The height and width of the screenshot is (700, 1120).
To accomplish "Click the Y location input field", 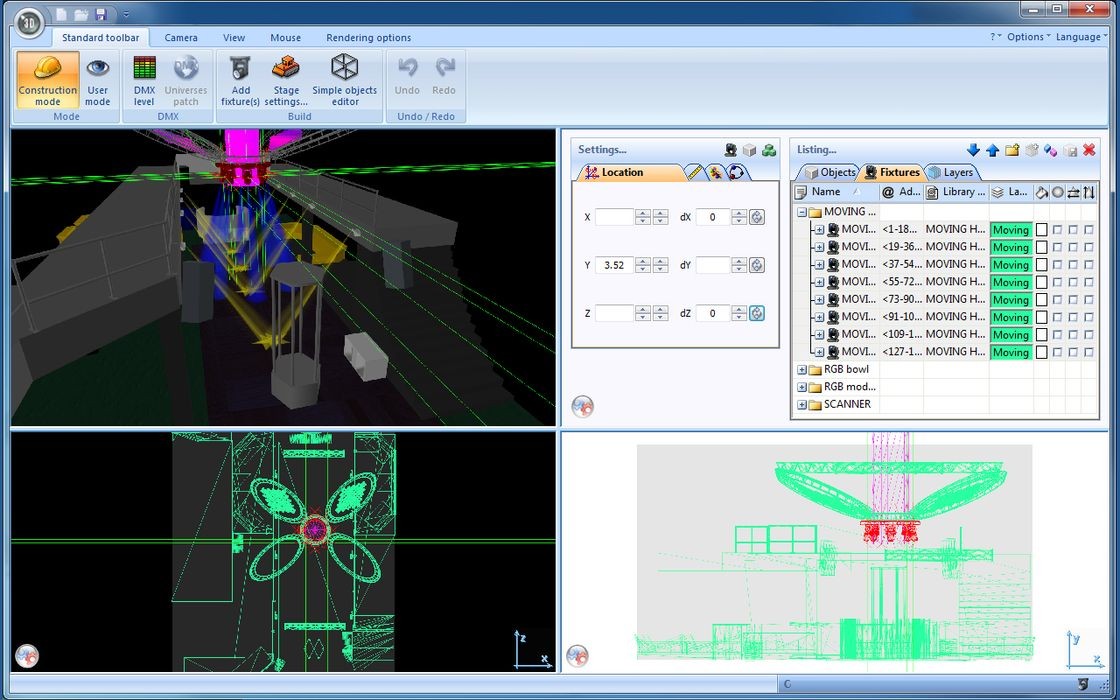I will tap(614, 265).
